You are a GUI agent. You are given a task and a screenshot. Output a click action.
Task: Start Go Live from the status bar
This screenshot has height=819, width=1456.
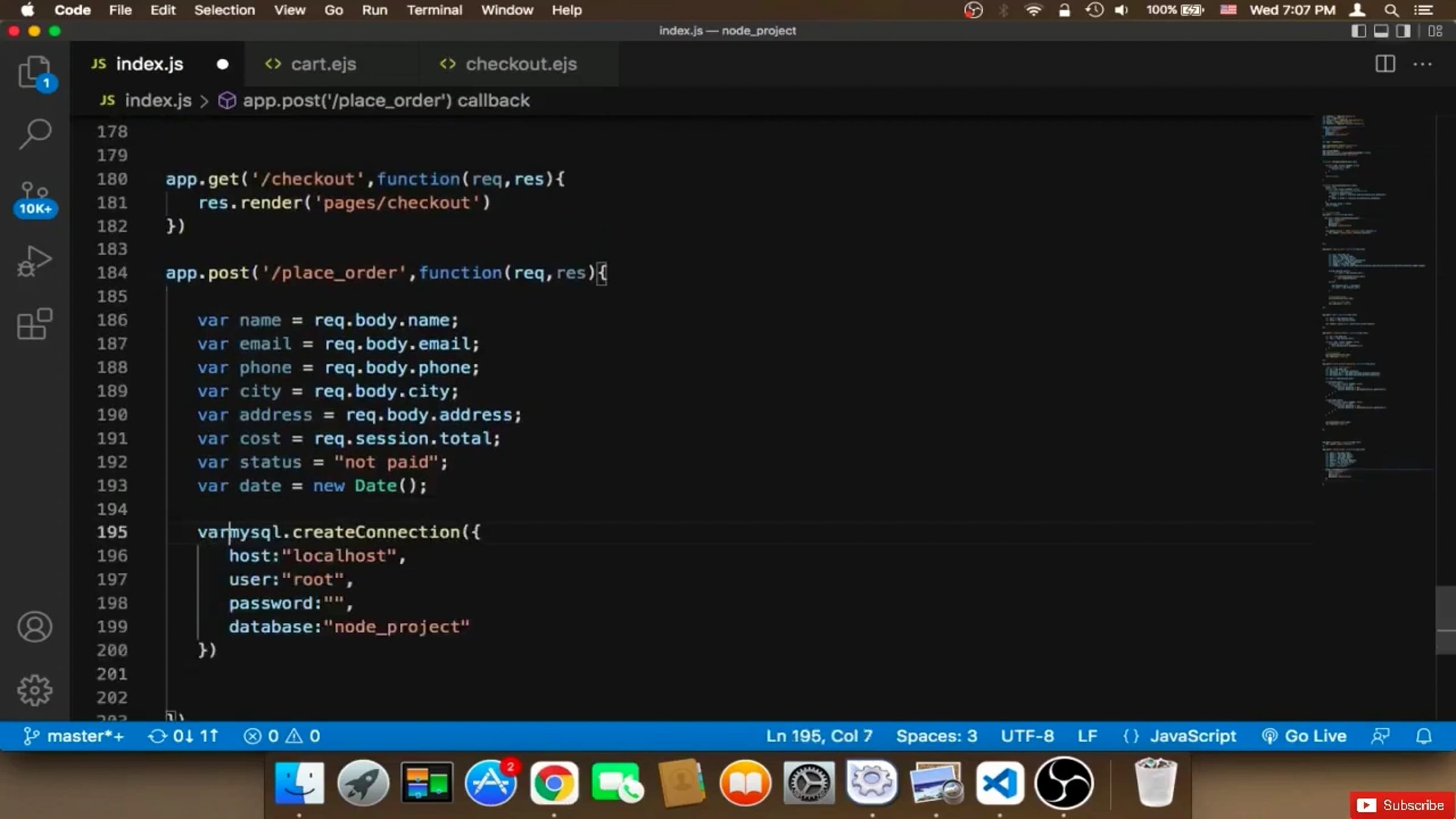(1303, 736)
